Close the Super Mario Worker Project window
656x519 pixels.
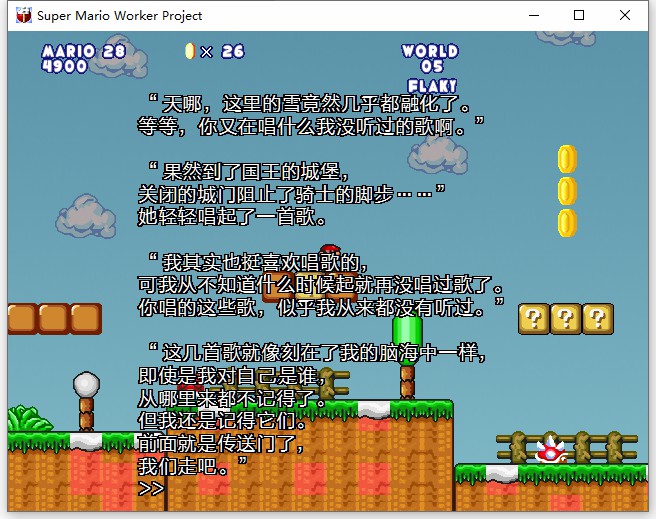pyautogui.click(x=625, y=15)
